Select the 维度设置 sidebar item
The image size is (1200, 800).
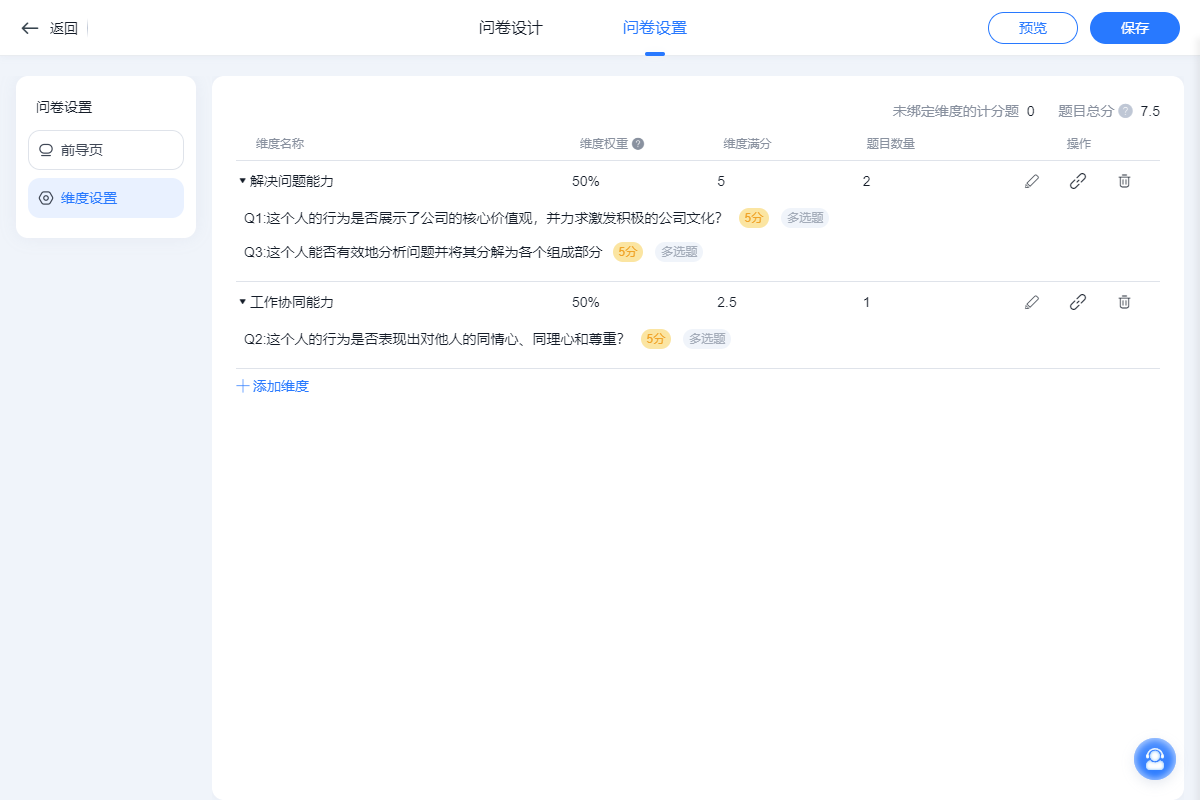106,198
